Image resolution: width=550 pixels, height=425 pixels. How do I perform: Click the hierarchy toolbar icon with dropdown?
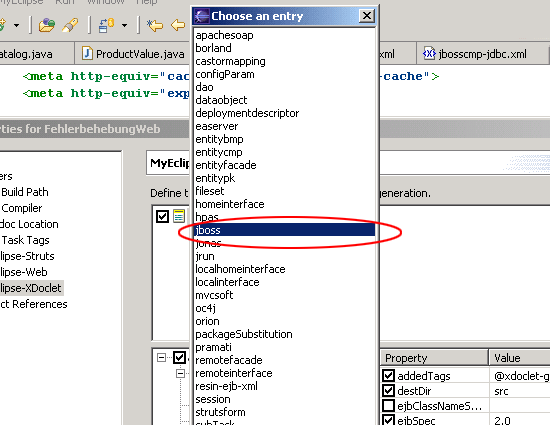[106, 25]
